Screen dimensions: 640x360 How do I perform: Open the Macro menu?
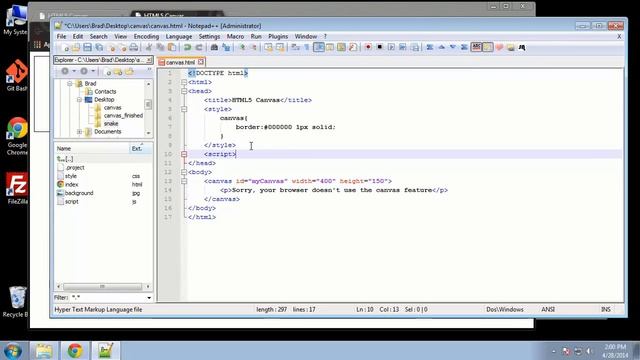pyautogui.click(x=235, y=36)
